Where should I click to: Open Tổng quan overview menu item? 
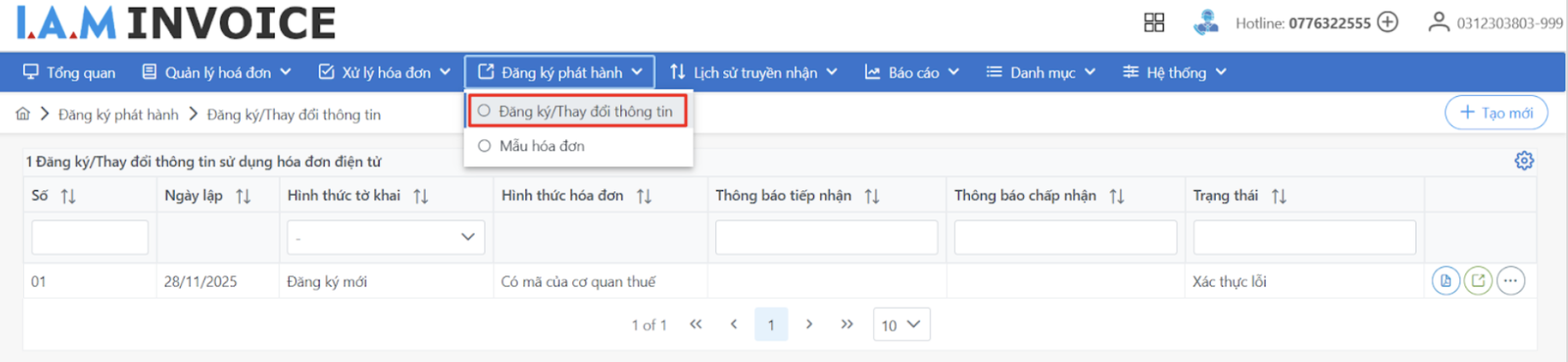click(x=69, y=73)
